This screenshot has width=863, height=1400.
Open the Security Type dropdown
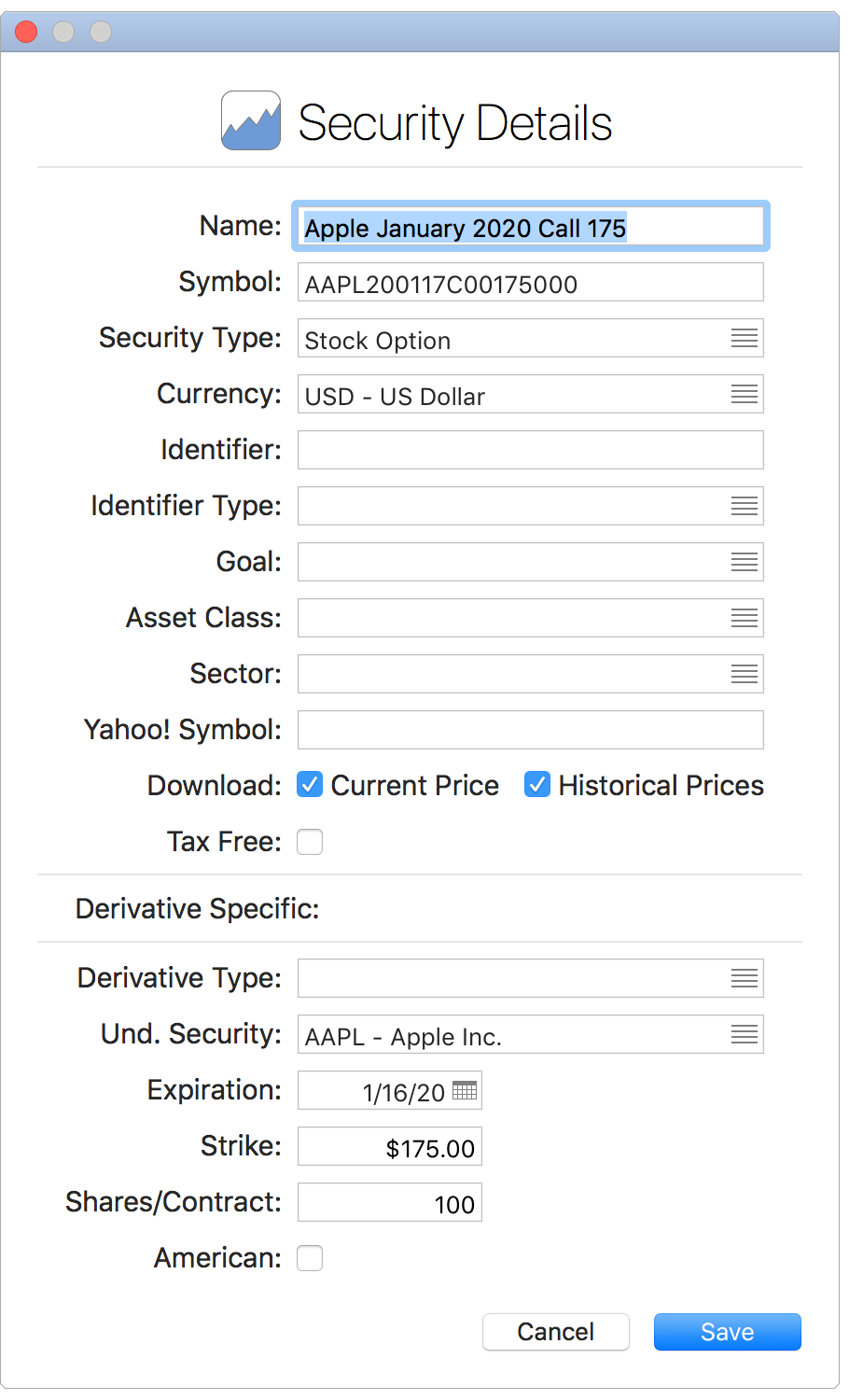[x=744, y=338]
